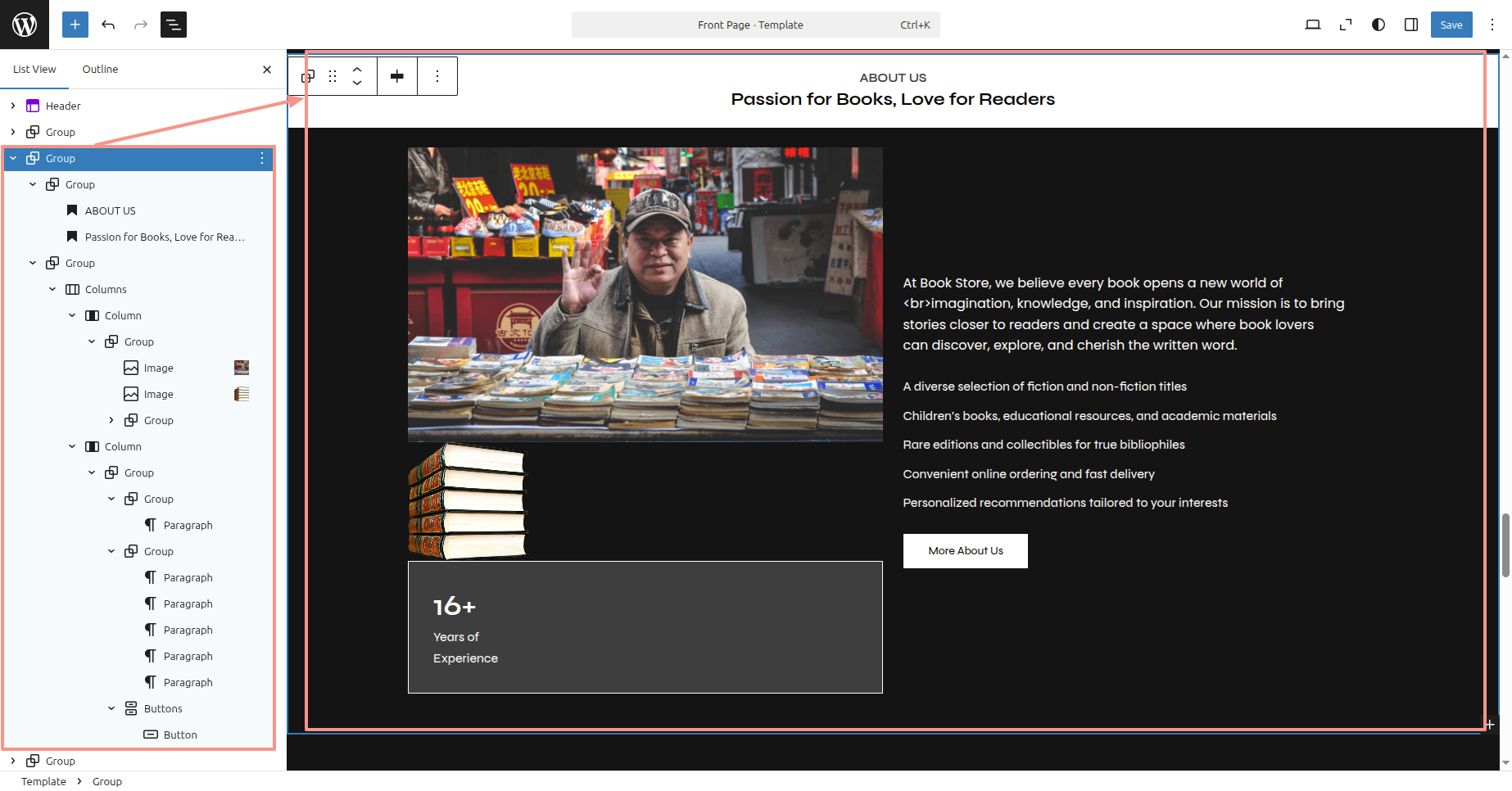This screenshot has width=1512, height=791.
Task: Expand the Header tree item
Action: click(x=13, y=106)
